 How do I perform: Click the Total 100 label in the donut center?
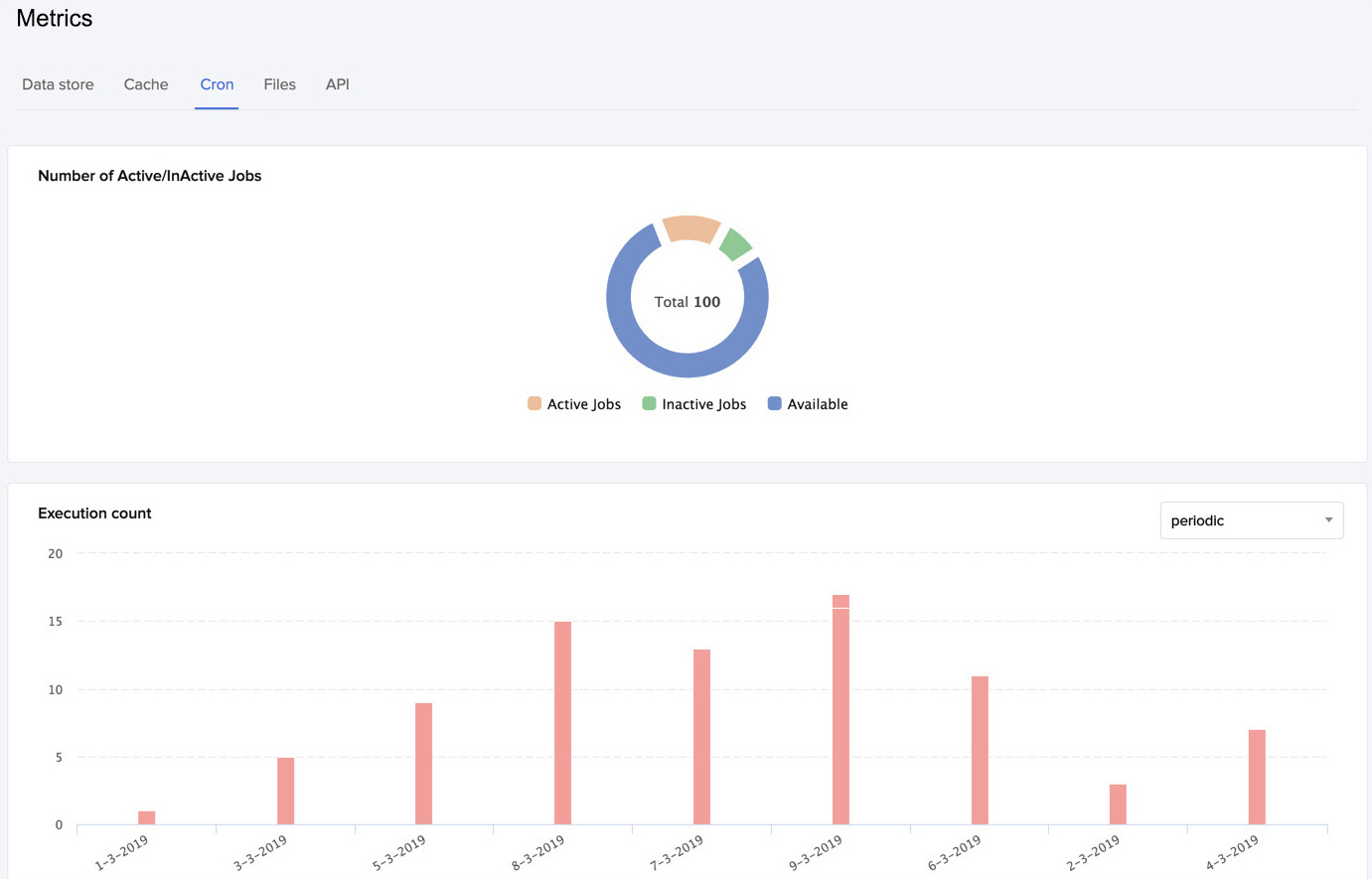pyautogui.click(x=687, y=301)
